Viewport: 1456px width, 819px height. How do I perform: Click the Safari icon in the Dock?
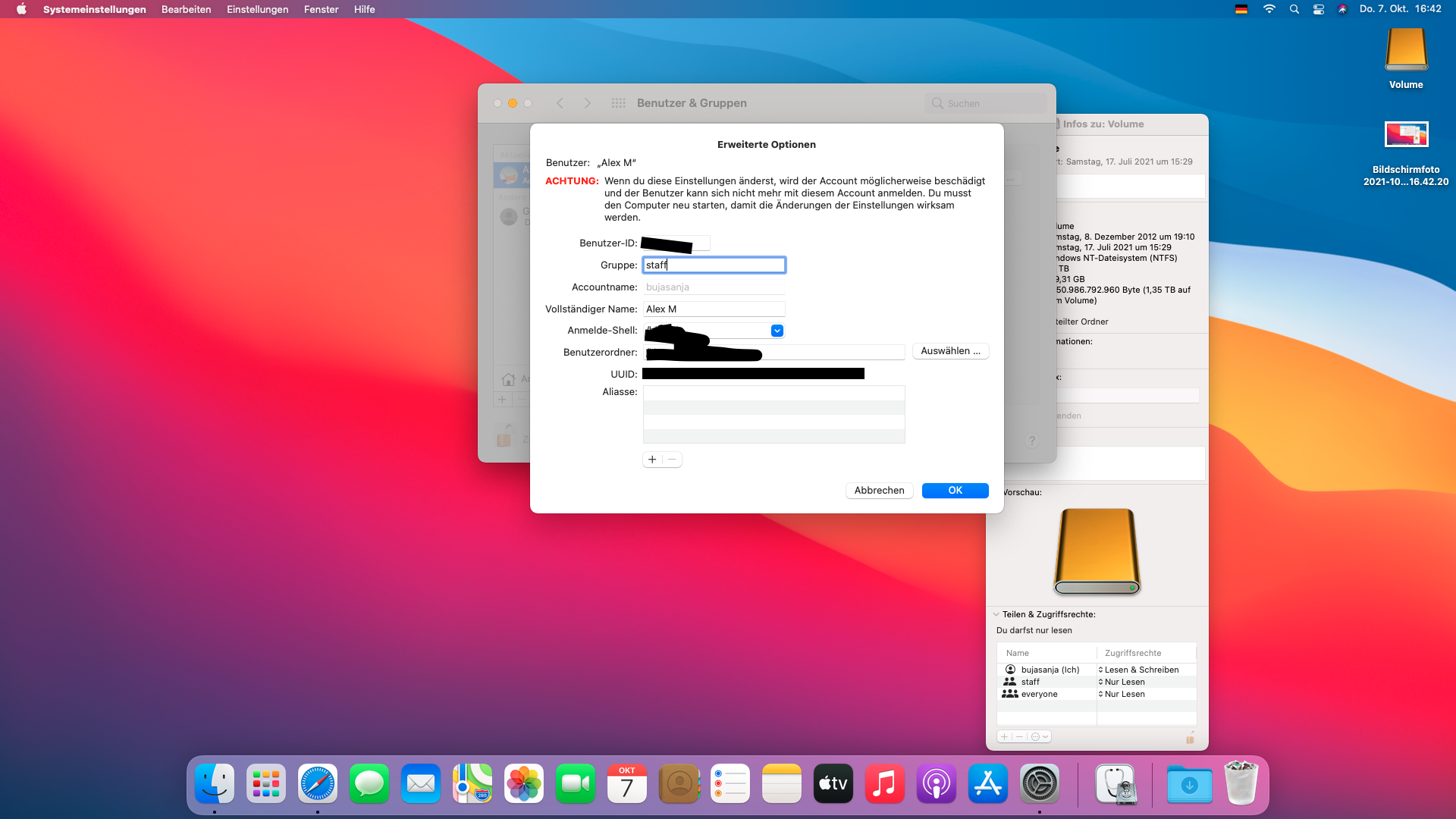click(317, 783)
